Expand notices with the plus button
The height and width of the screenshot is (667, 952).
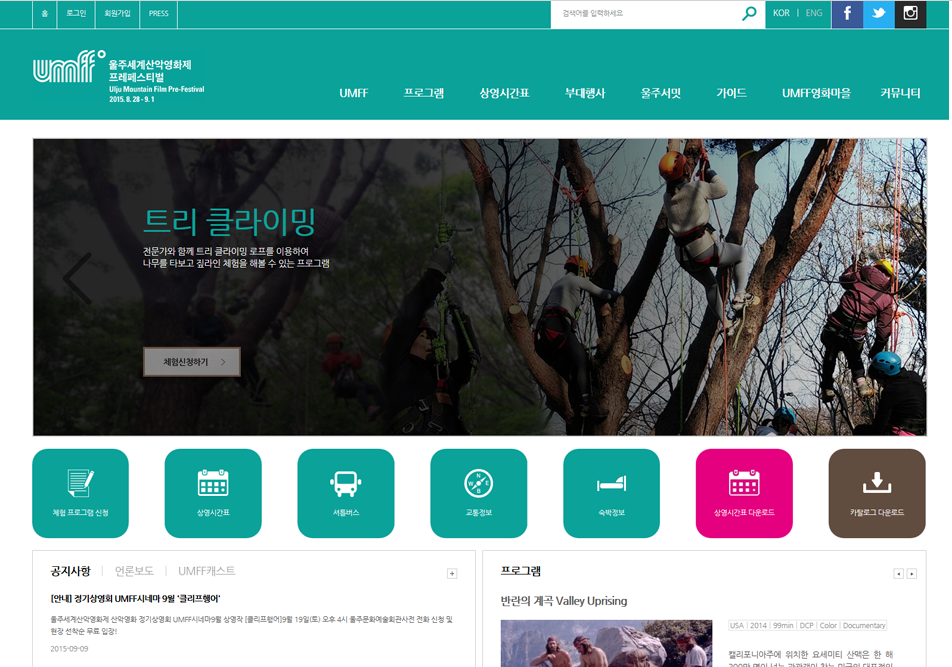(452, 573)
